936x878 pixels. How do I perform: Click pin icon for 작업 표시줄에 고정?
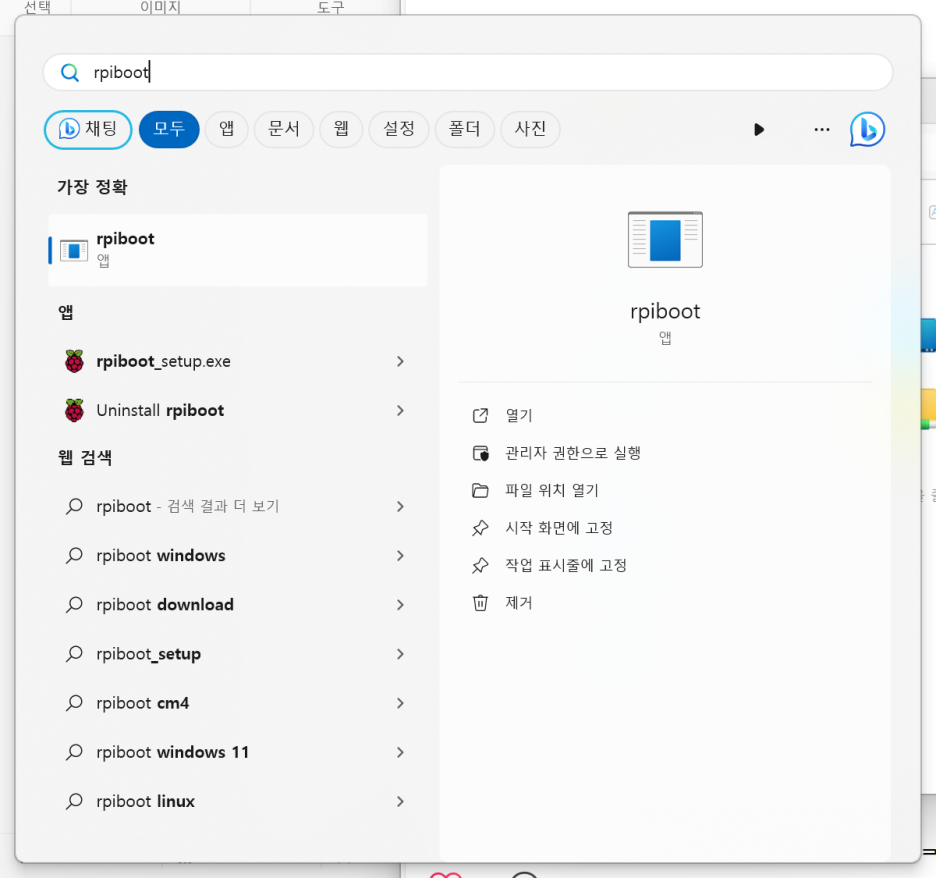pyautogui.click(x=480, y=566)
